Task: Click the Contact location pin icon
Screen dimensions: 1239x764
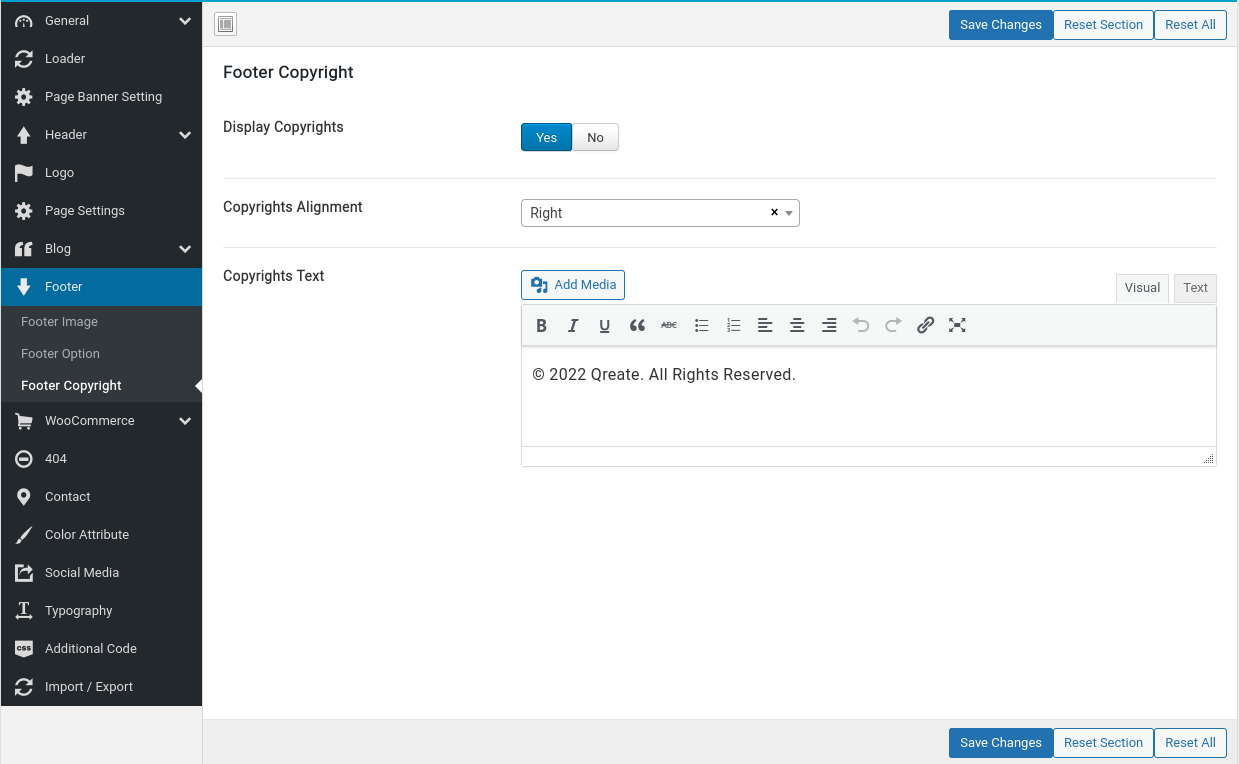Action: point(24,497)
